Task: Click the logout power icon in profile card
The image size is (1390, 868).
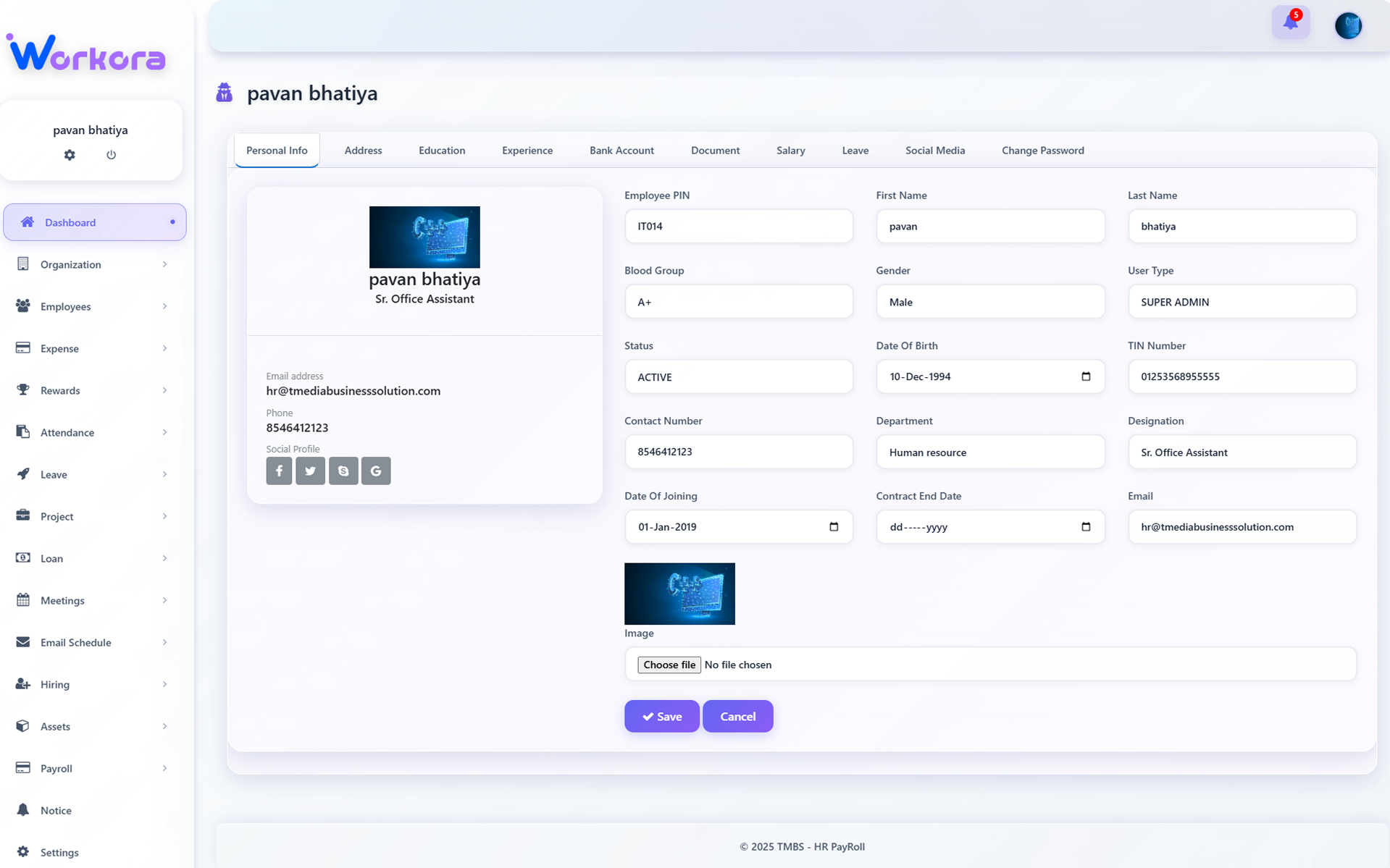Action: tap(111, 154)
